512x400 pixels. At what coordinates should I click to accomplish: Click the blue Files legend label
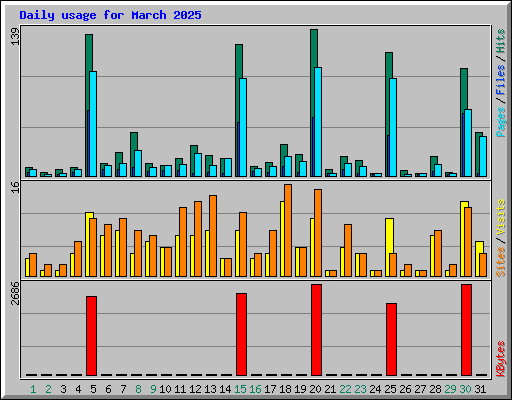[x=501, y=80]
